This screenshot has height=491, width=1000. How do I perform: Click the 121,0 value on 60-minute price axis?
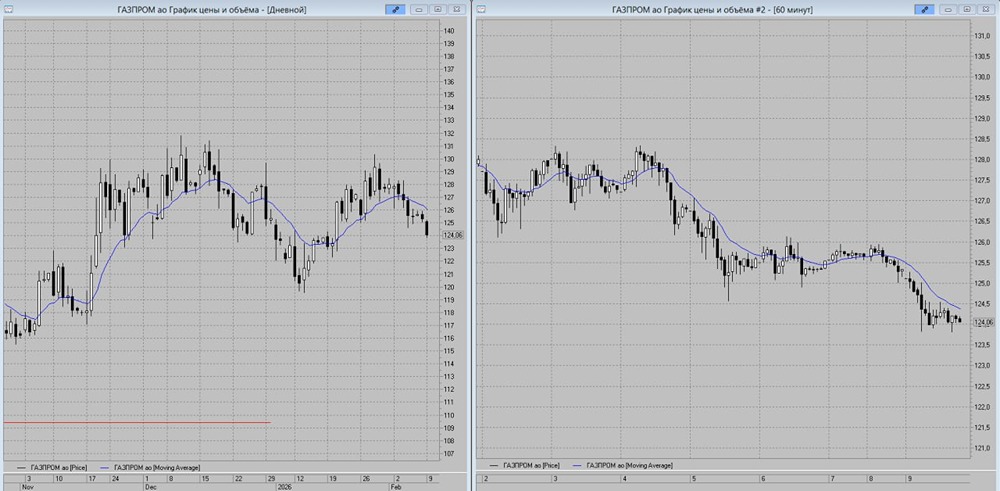[981, 448]
